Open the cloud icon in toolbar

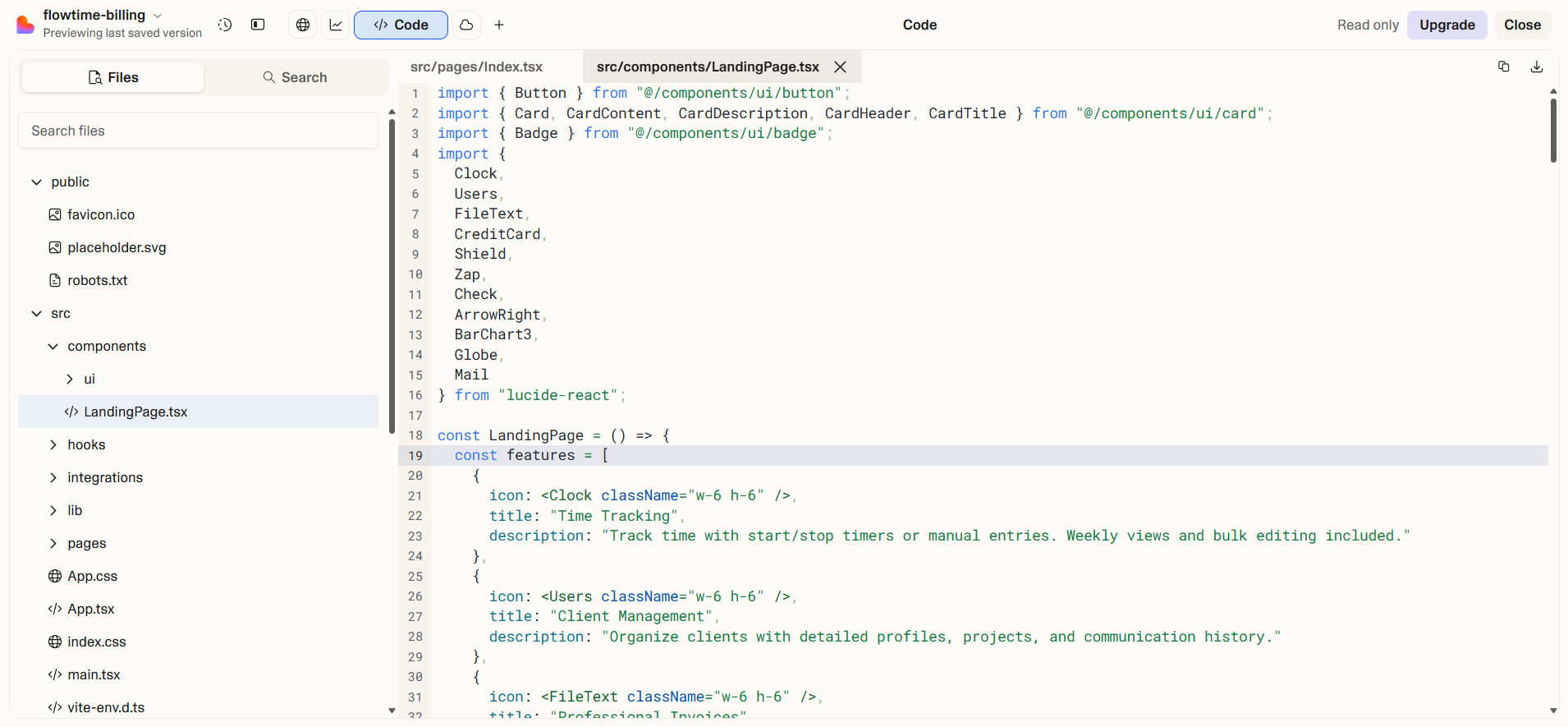coord(466,25)
